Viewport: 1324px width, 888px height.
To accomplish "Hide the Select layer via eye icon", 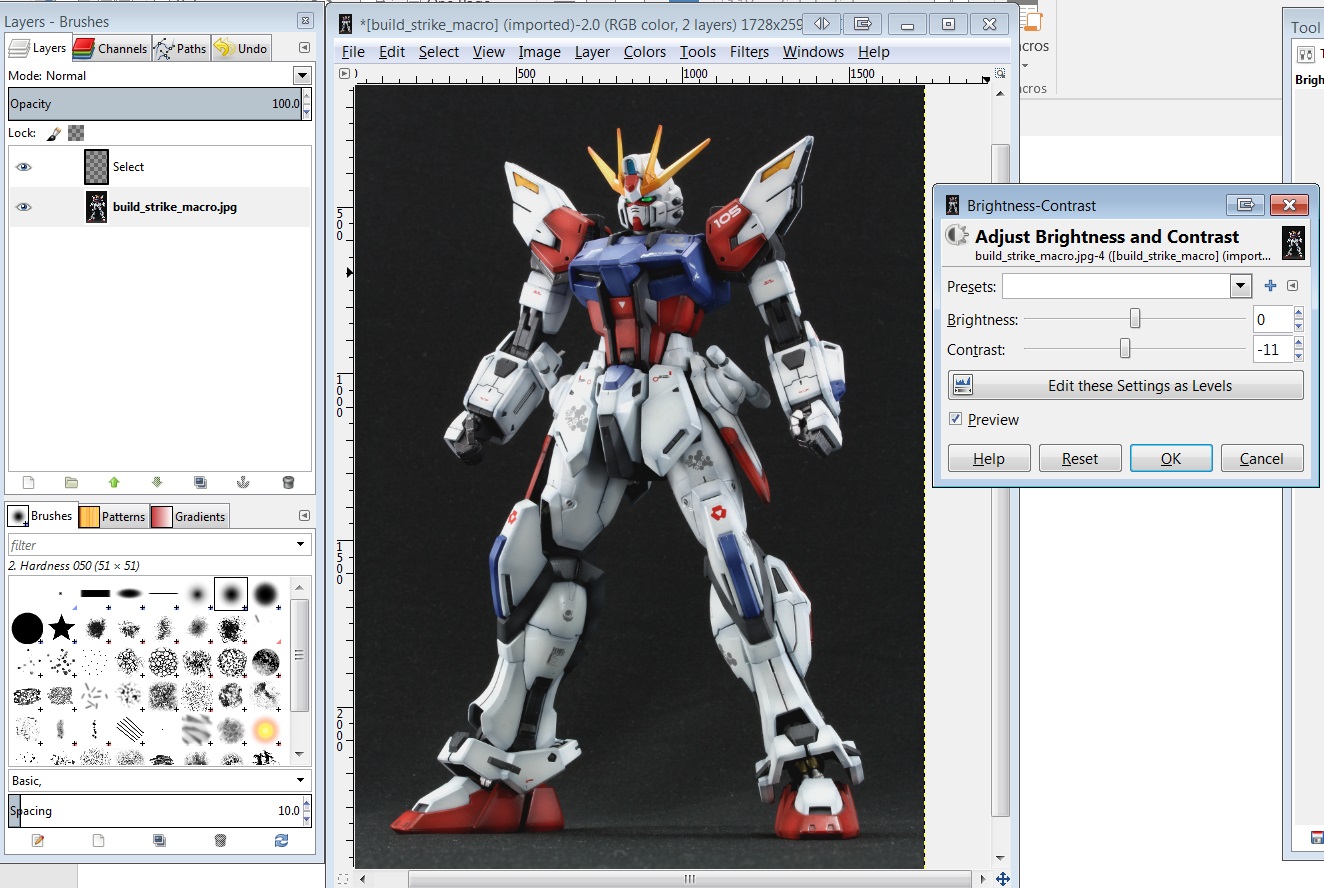I will [24, 167].
